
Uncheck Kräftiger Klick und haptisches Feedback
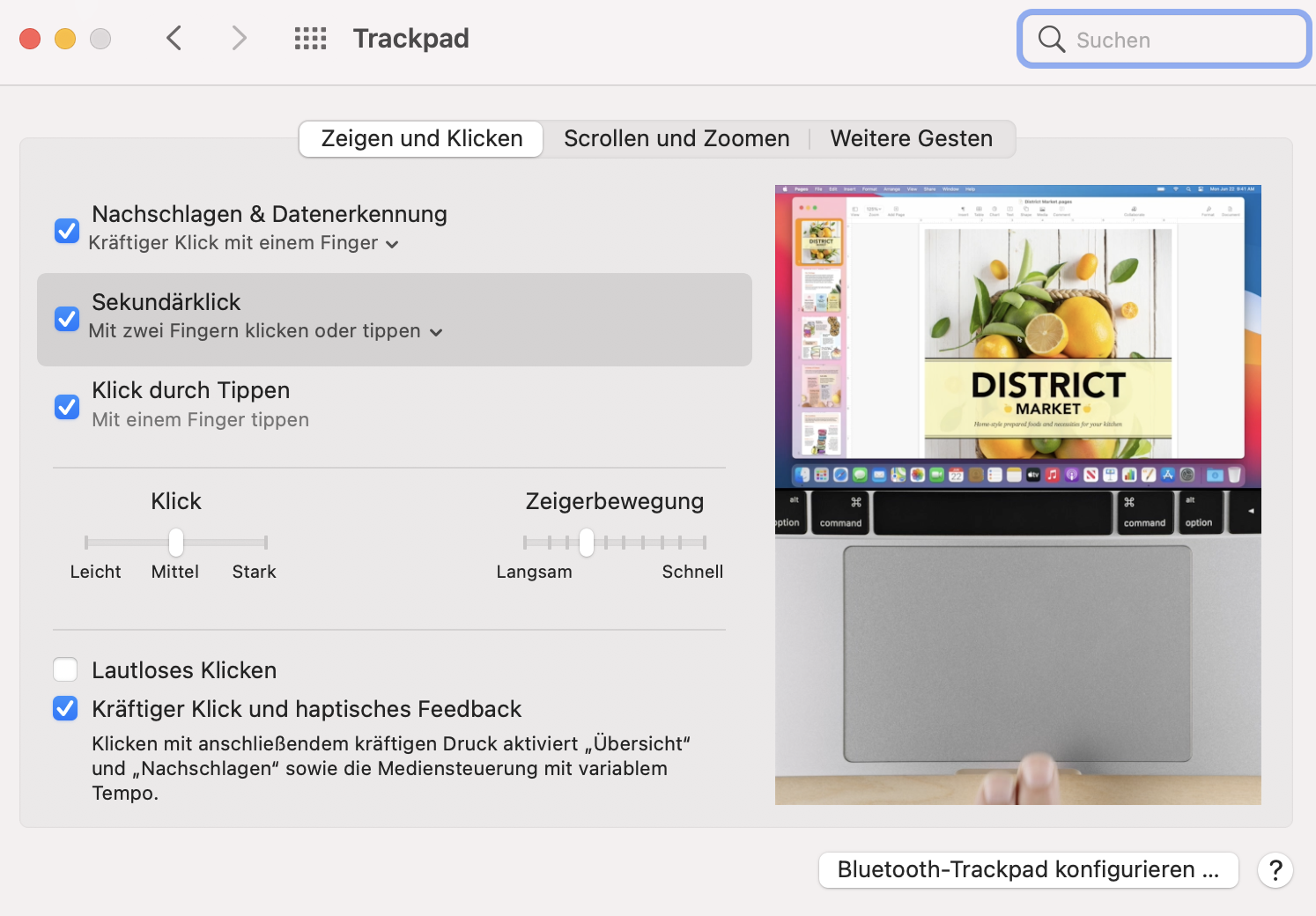click(x=65, y=709)
